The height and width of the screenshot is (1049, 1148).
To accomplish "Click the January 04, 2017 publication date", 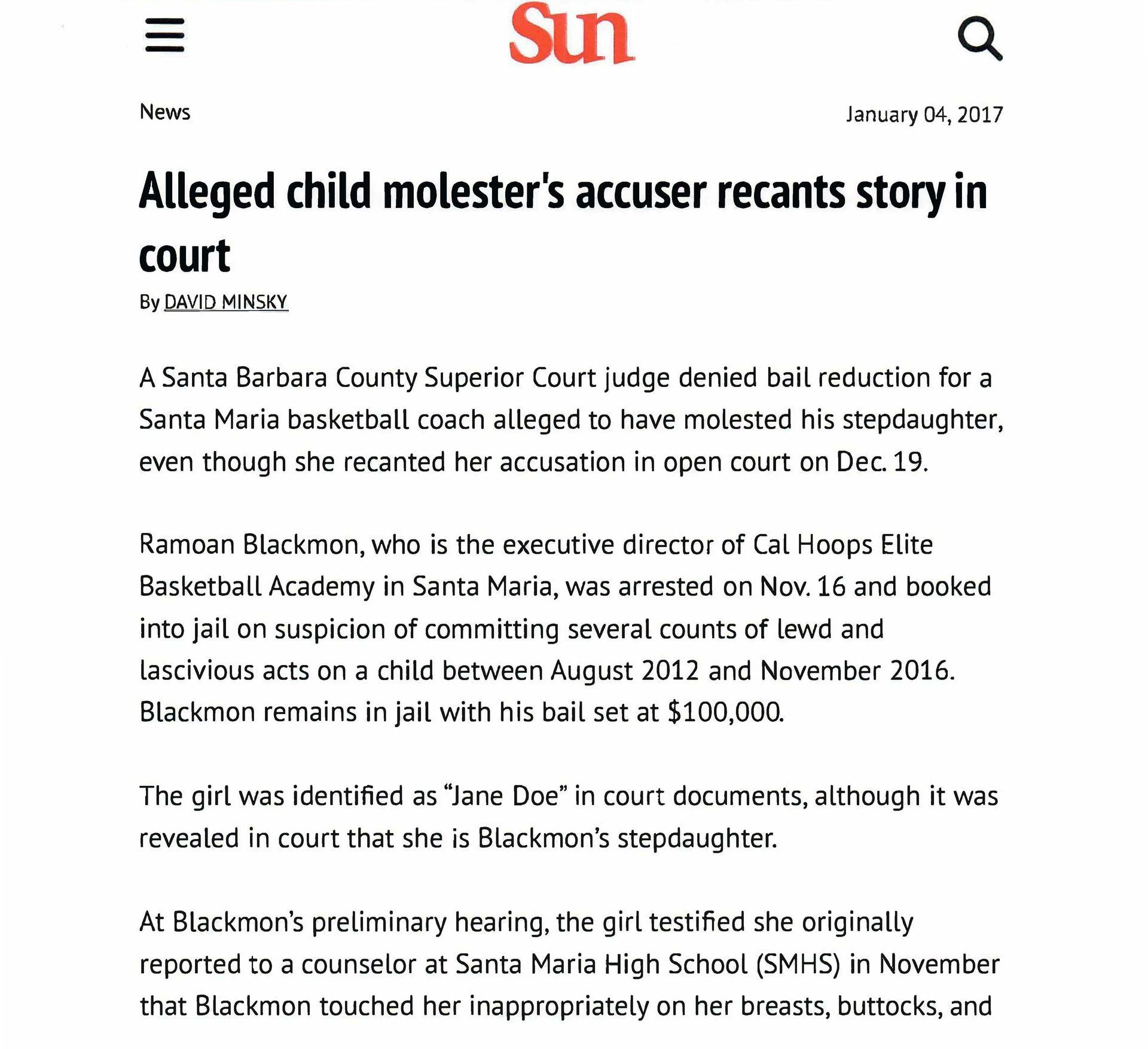I will (924, 114).
